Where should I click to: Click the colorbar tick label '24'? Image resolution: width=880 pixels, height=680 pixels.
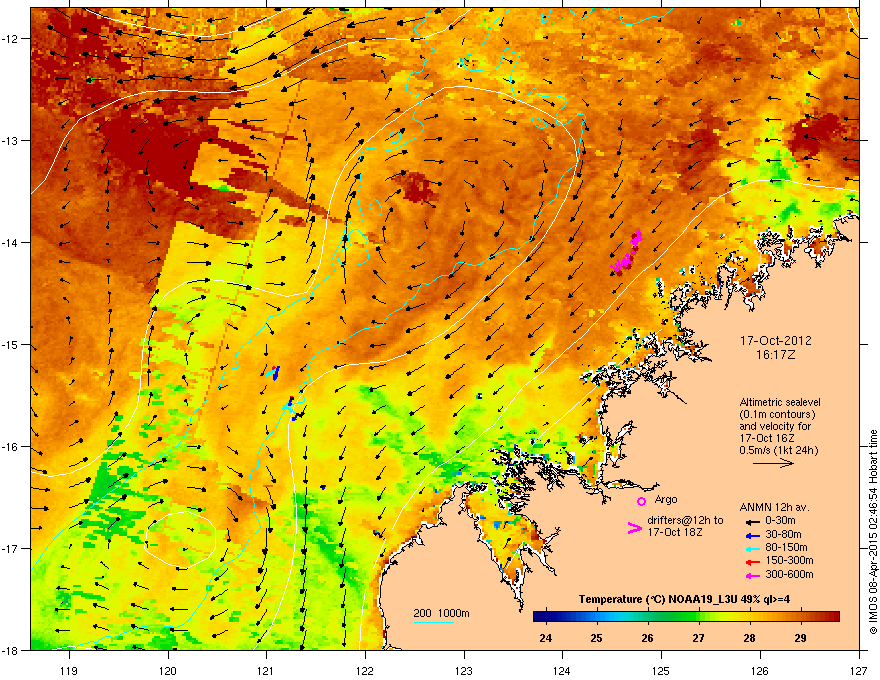pos(545,638)
